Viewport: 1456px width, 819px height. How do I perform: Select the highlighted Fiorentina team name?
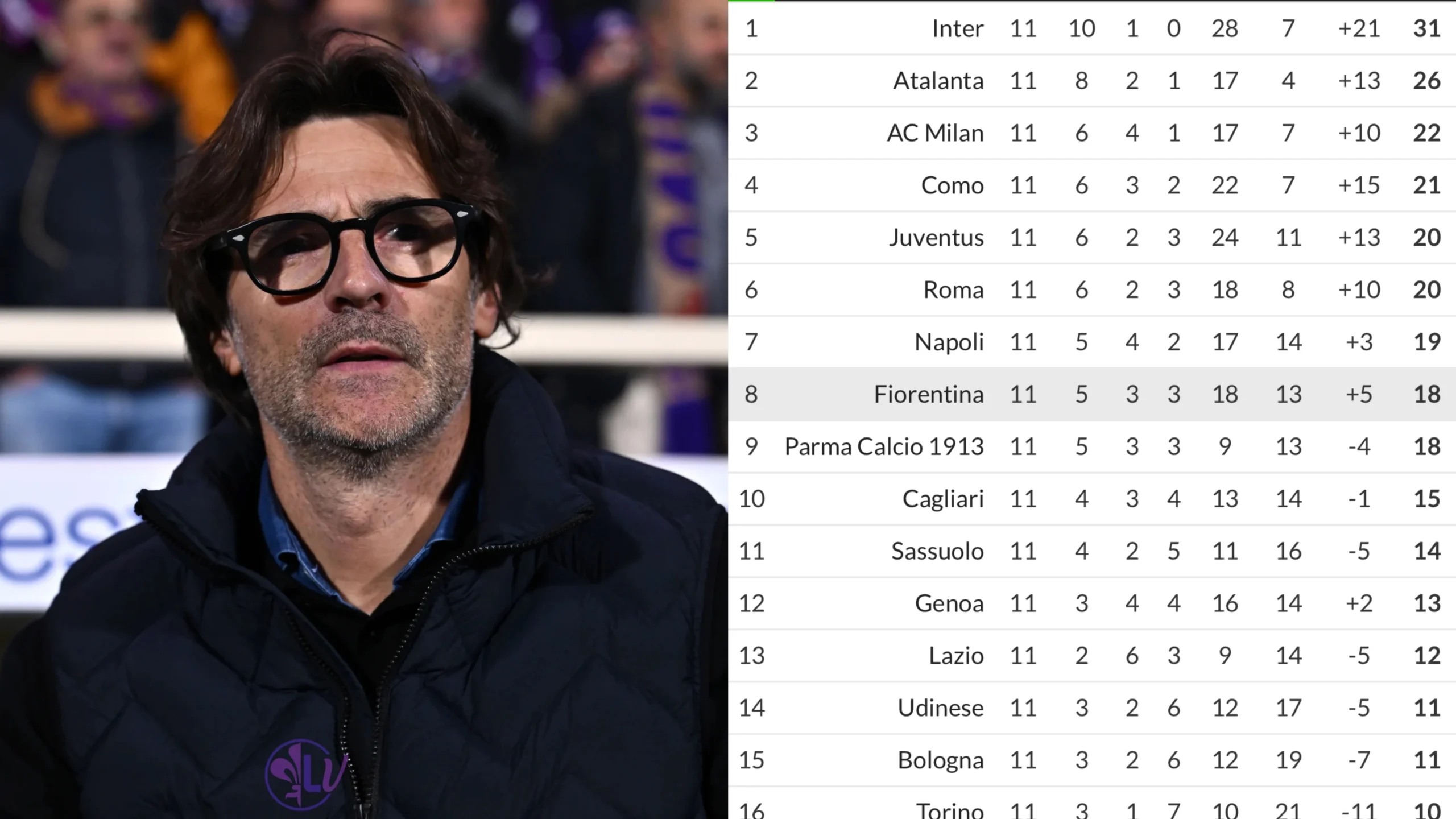(928, 395)
